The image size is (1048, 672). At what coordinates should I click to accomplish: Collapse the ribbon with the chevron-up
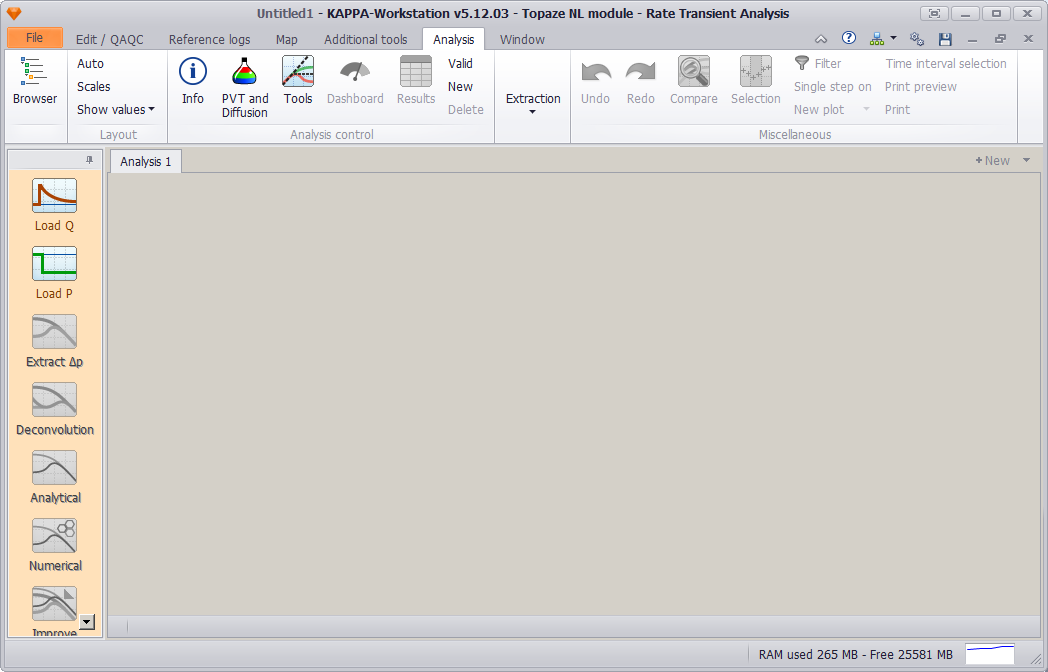tap(821, 39)
